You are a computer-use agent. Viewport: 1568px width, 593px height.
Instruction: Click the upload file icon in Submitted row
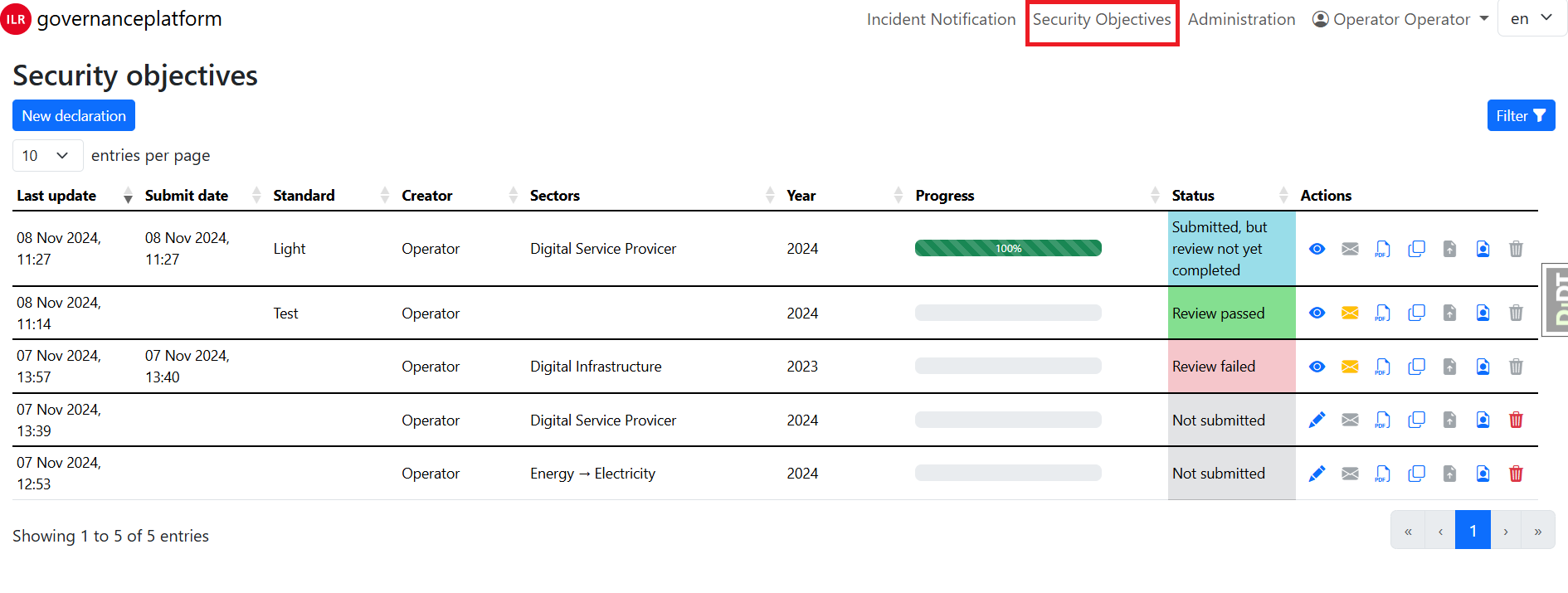pos(1449,249)
